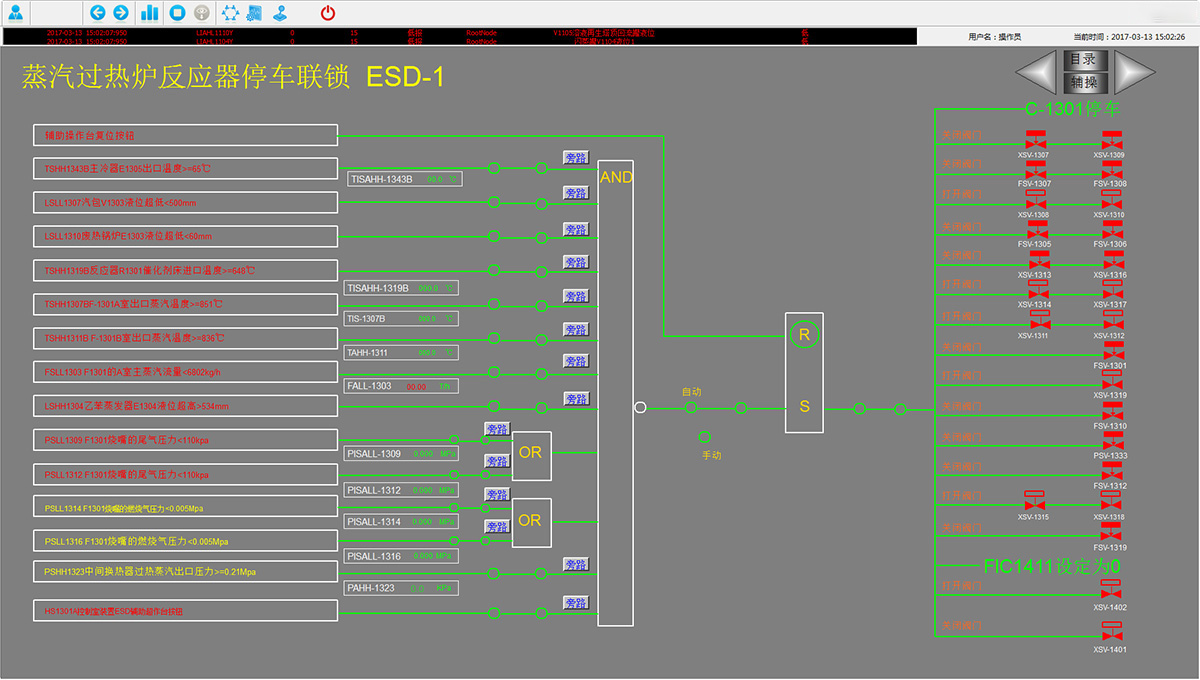Click the user login icon in toolbar
The width and height of the screenshot is (1200, 680).
click(16, 13)
